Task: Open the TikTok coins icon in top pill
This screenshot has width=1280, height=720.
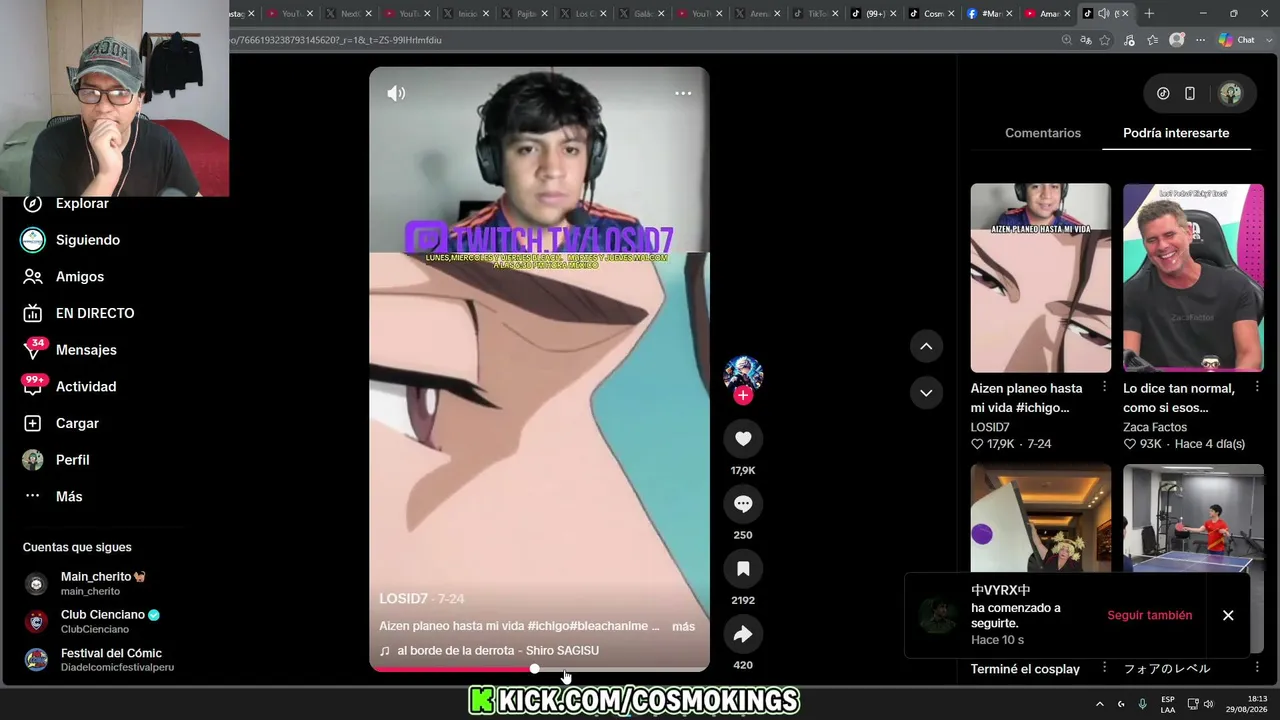Action: coord(1163,94)
